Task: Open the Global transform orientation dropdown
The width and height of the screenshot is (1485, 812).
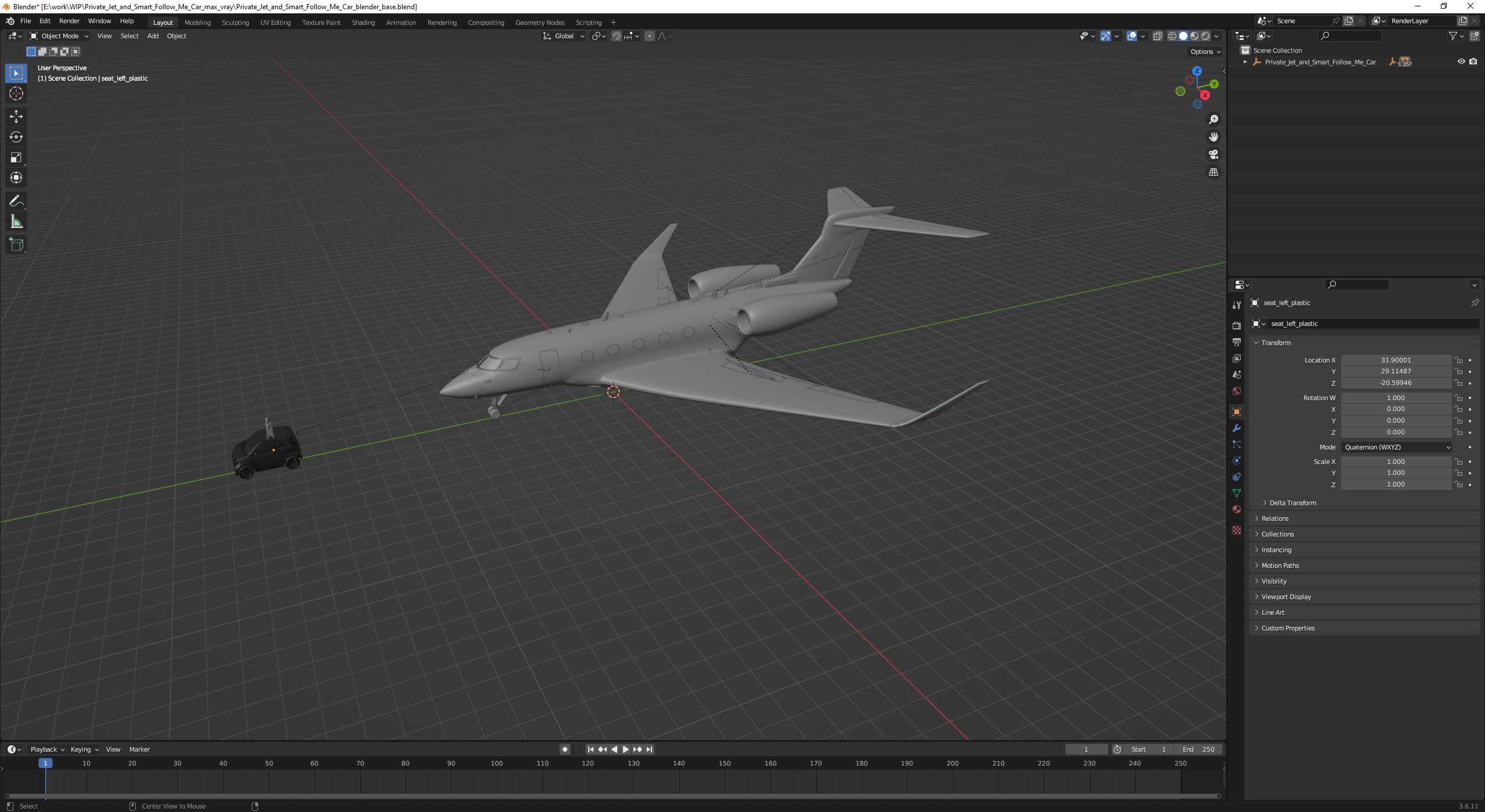Action: (x=564, y=36)
